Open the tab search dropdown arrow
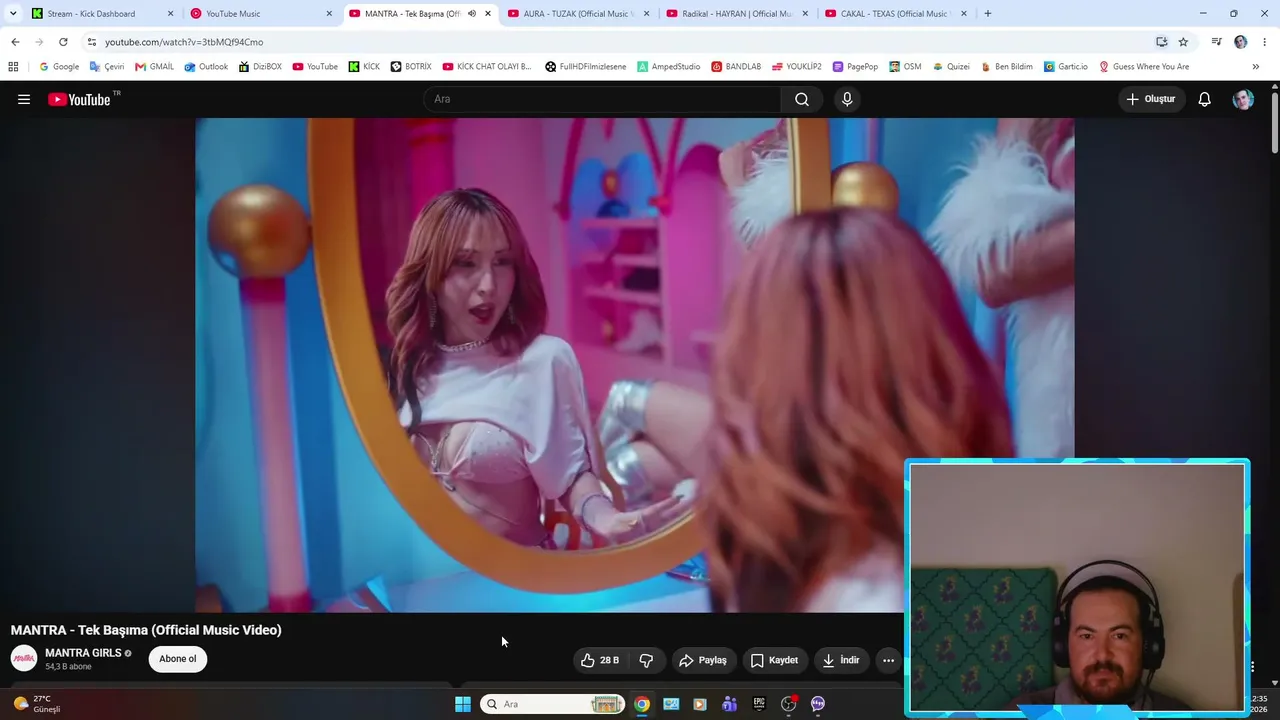This screenshot has height=720, width=1280. tap(13, 14)
